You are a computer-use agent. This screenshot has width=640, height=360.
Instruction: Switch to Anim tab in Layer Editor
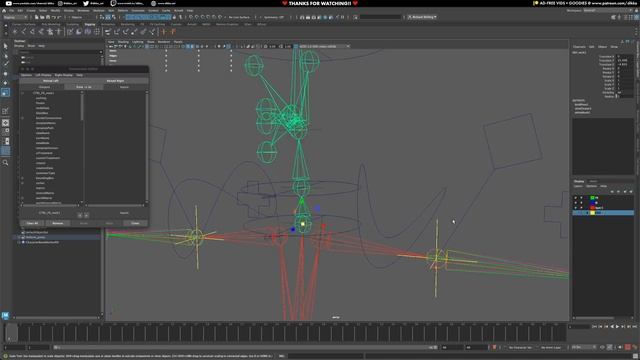[593, 181]
